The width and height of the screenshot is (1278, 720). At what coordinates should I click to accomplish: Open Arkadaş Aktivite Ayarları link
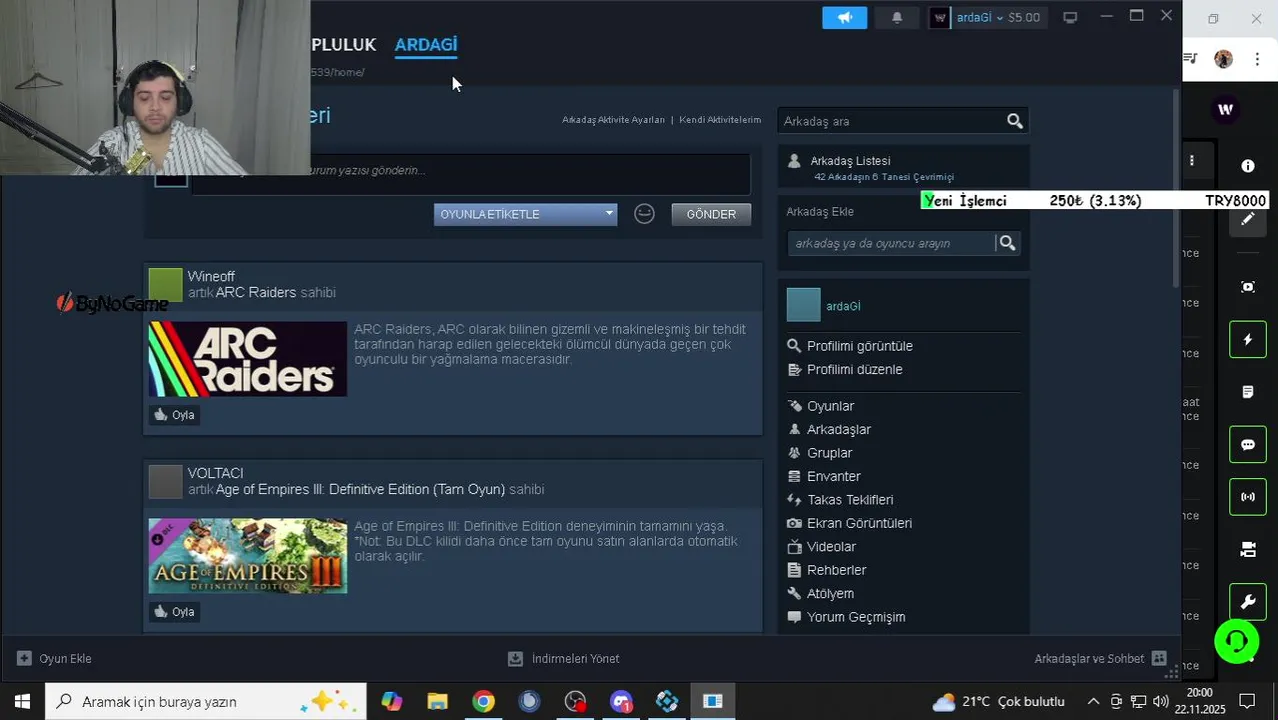point(613,120)
